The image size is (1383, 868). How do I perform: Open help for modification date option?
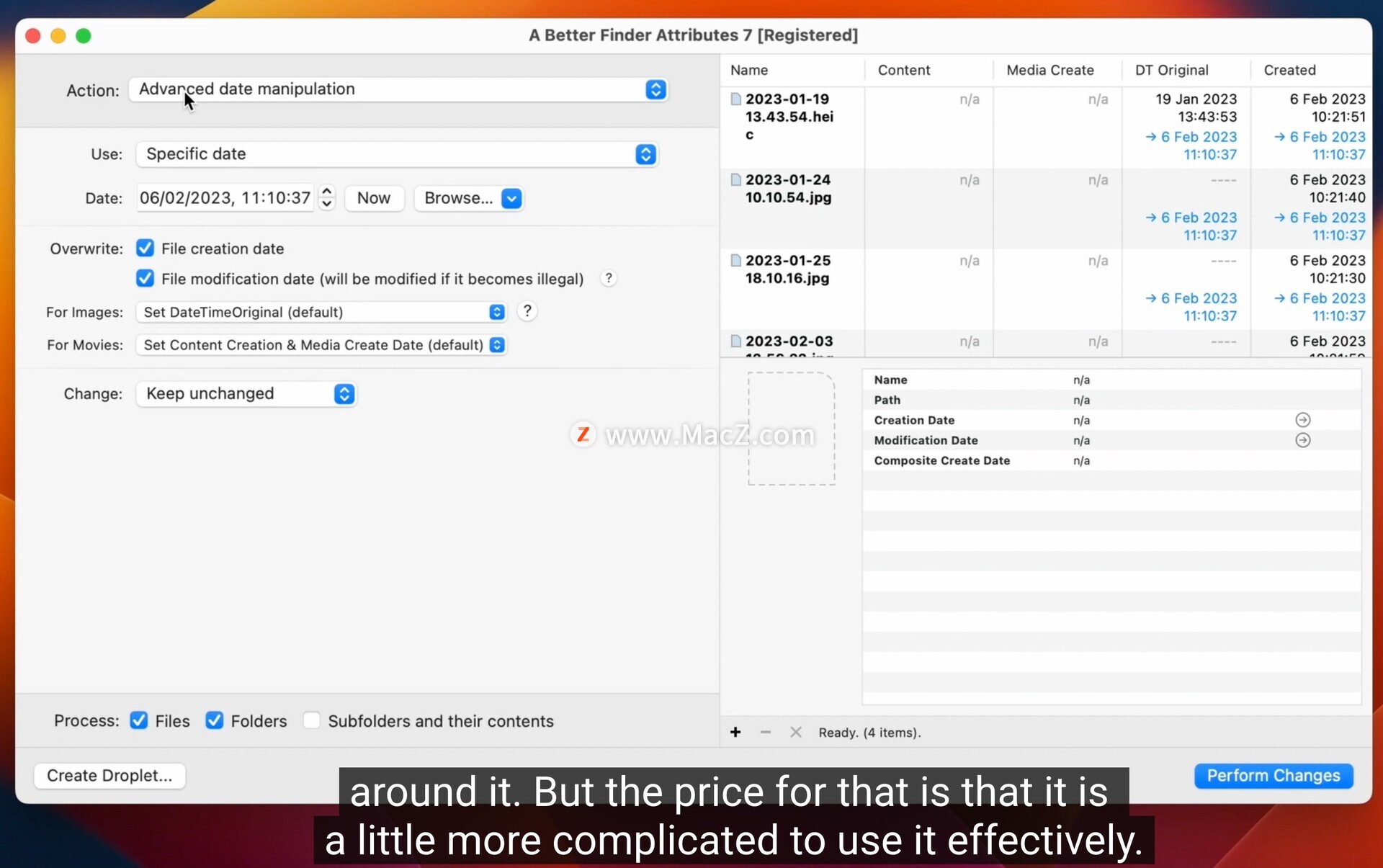pos(609,279)
